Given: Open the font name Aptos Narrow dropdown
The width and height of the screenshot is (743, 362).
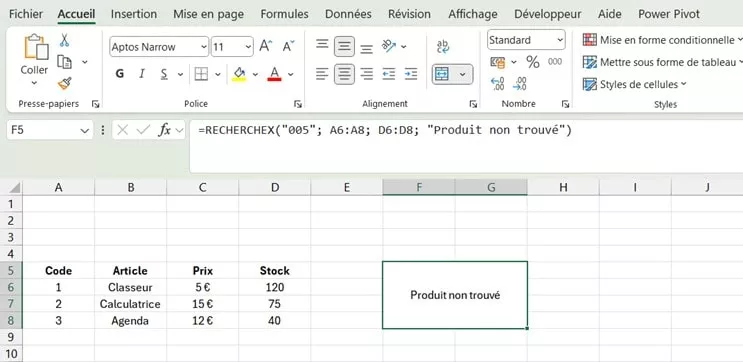Looking at the screenshot, I should click(204, 47).
